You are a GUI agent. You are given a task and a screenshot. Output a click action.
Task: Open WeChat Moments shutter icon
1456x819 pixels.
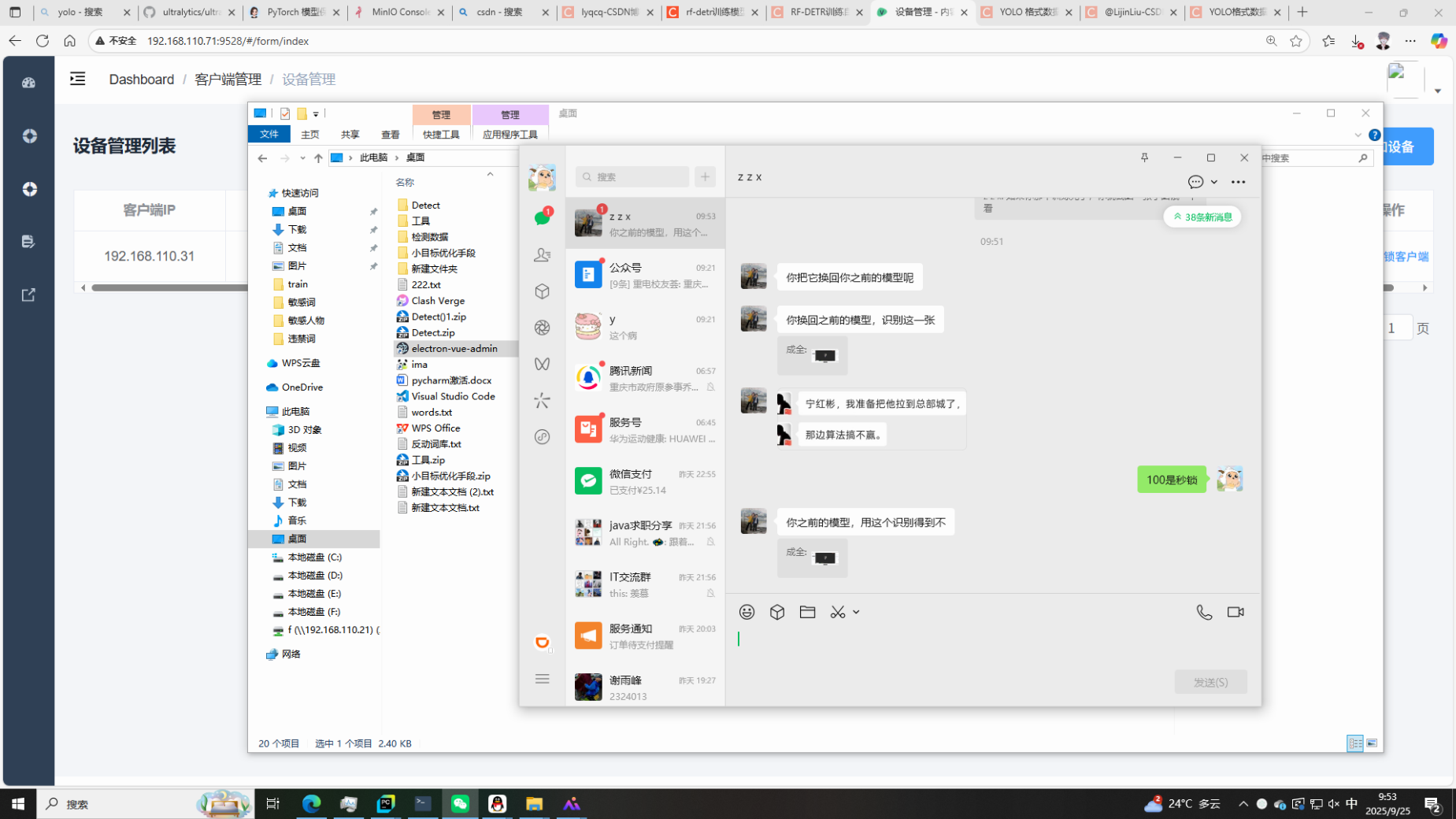(542, 328)
